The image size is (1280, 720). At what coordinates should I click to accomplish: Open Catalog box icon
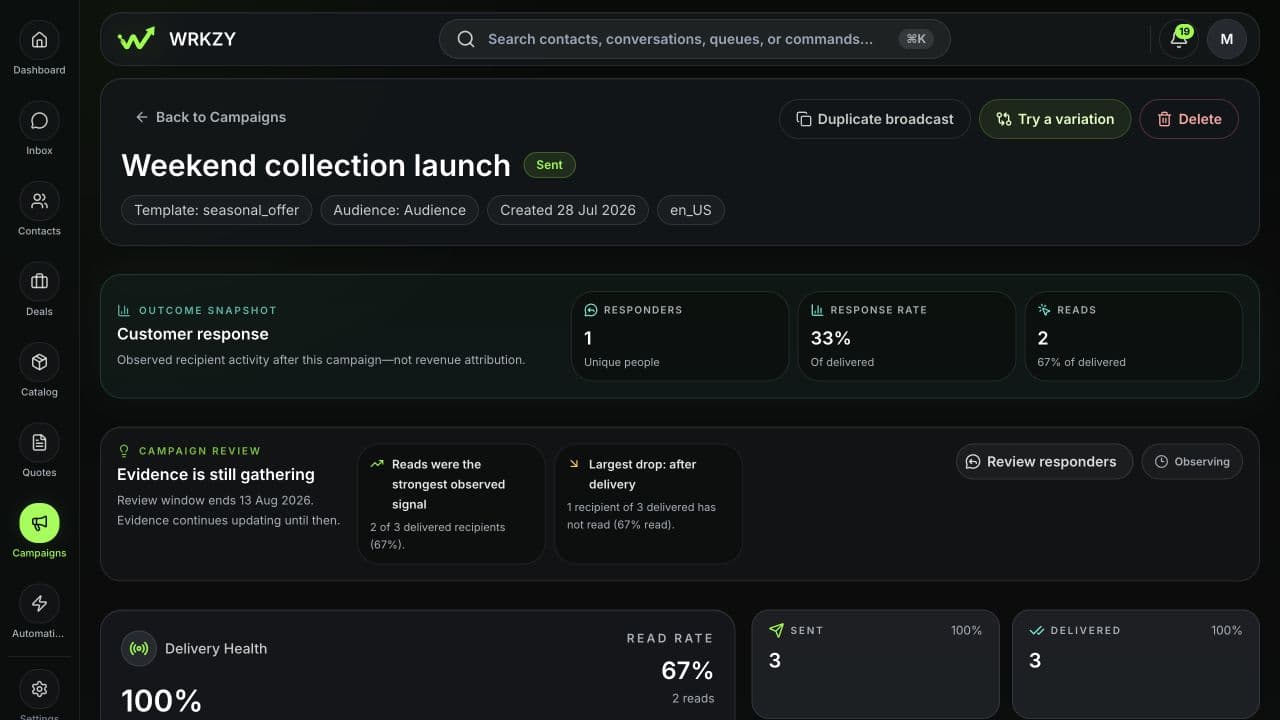39,362
